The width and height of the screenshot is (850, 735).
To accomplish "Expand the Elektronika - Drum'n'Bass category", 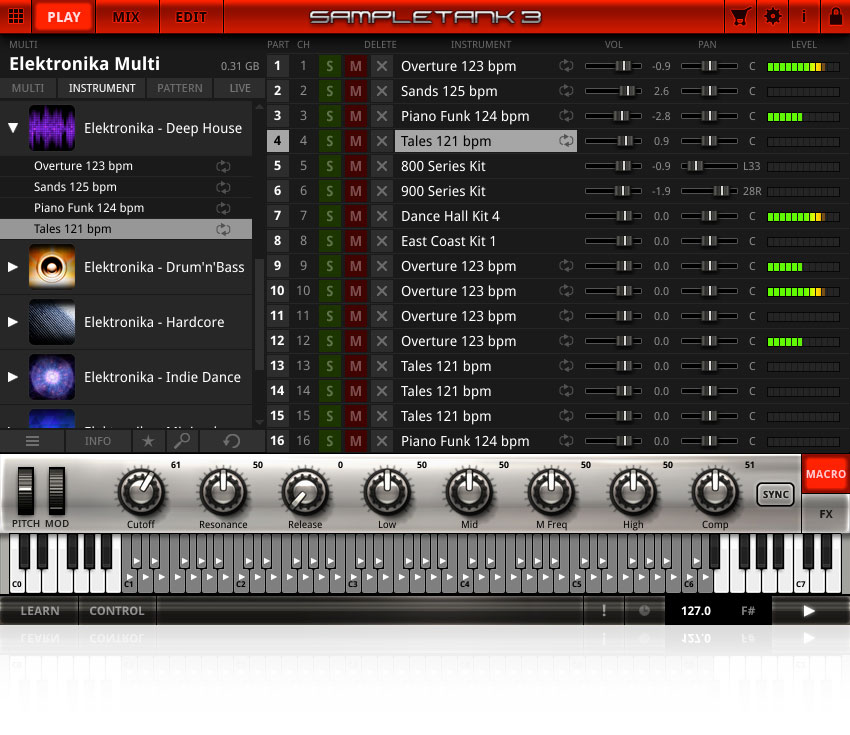I will pyautogui.click(x=11, y=267).
